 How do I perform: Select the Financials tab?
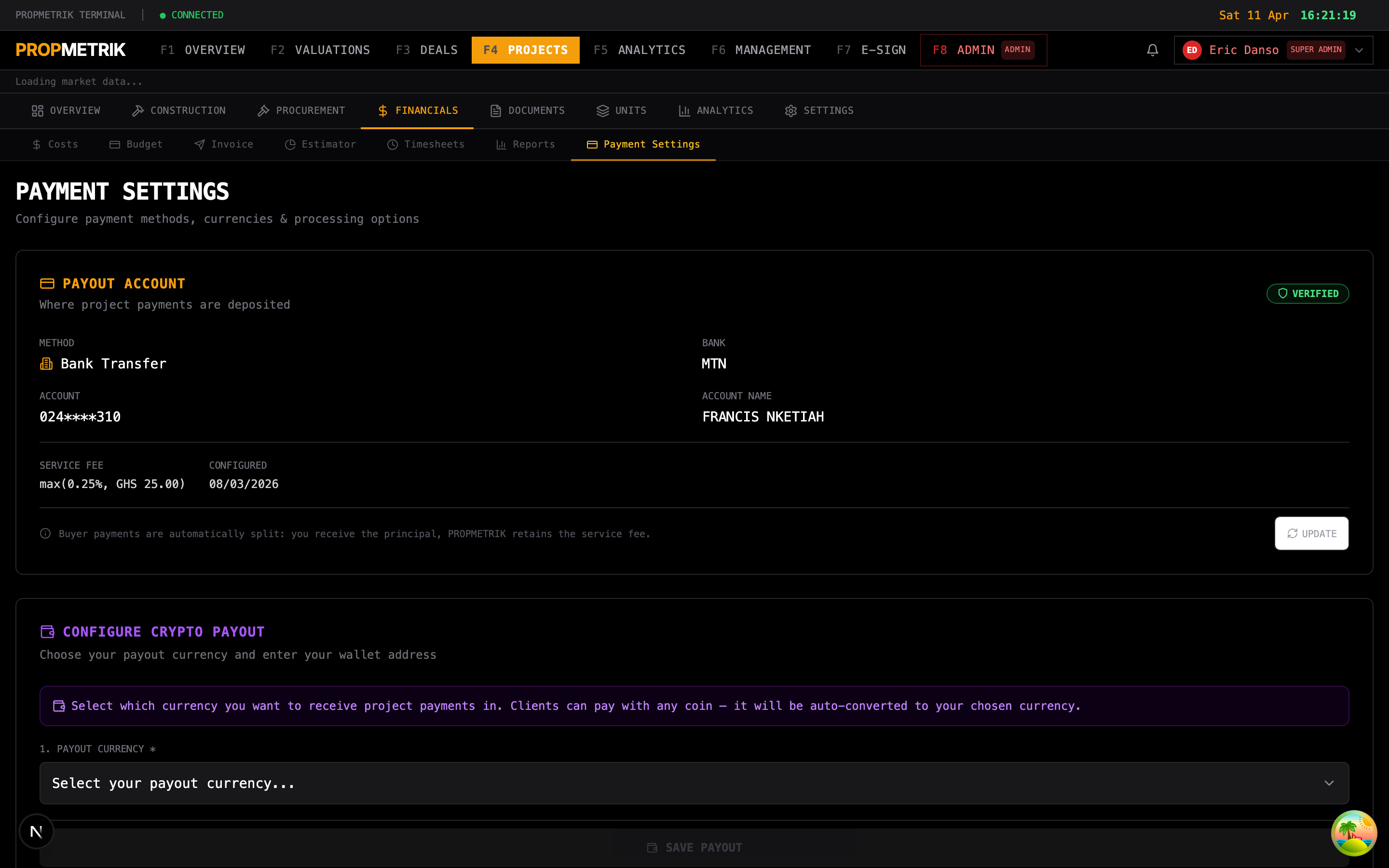coord(417,110)
